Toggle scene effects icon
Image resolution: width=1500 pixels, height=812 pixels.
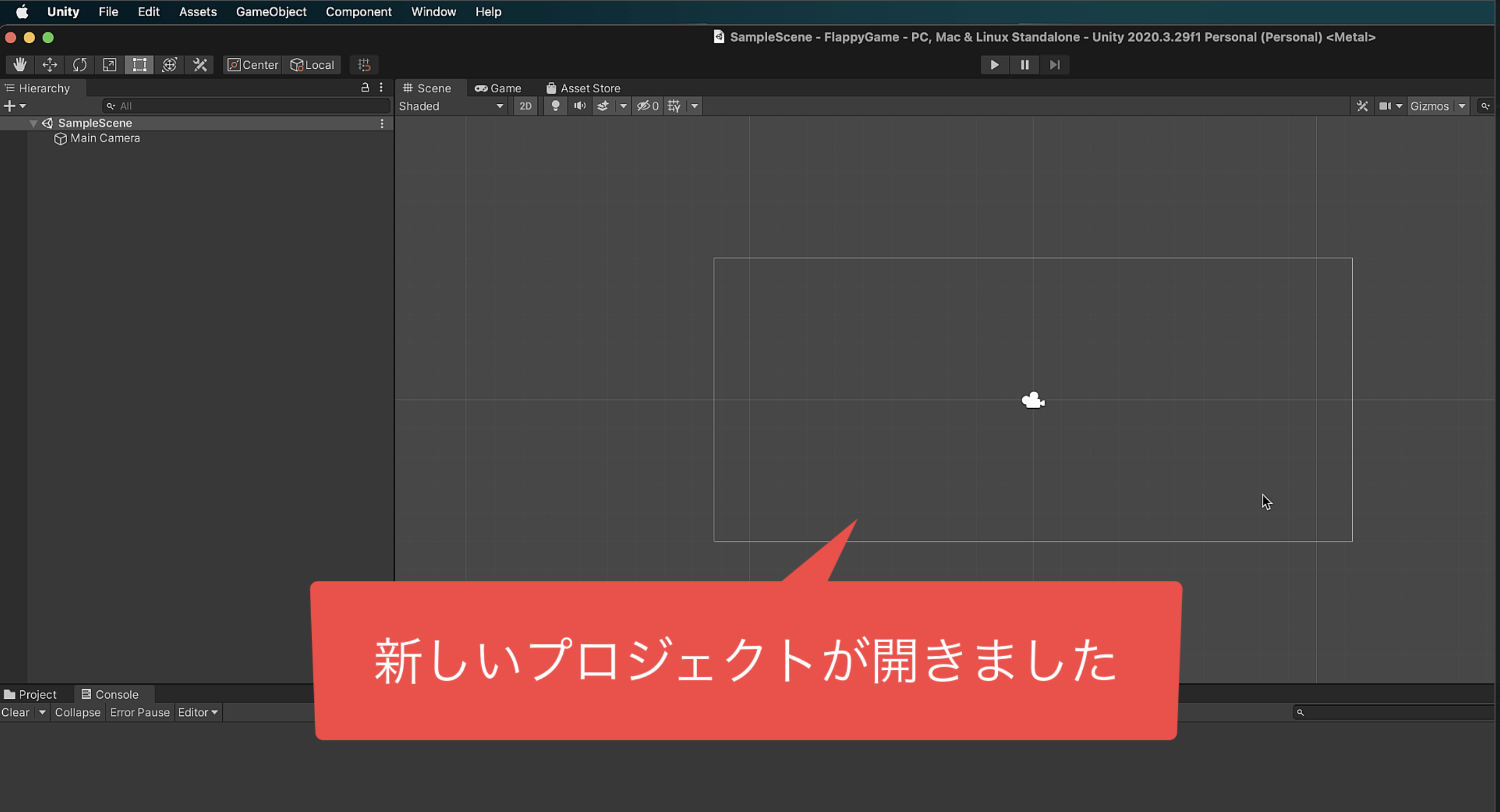click(603, 106)
